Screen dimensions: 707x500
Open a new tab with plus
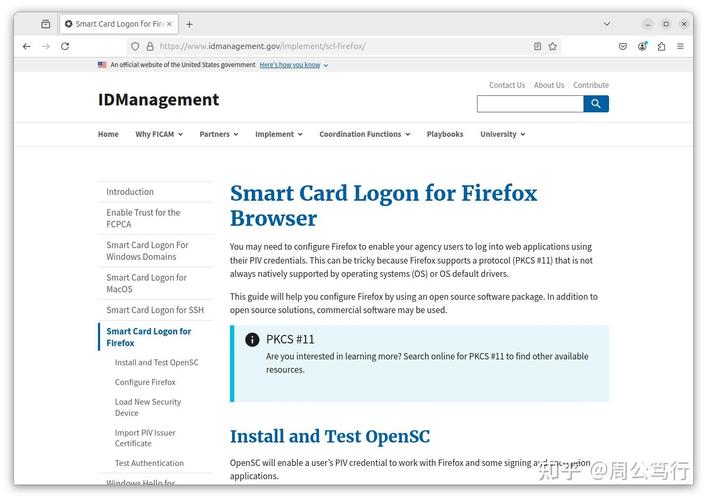point(189,24)
